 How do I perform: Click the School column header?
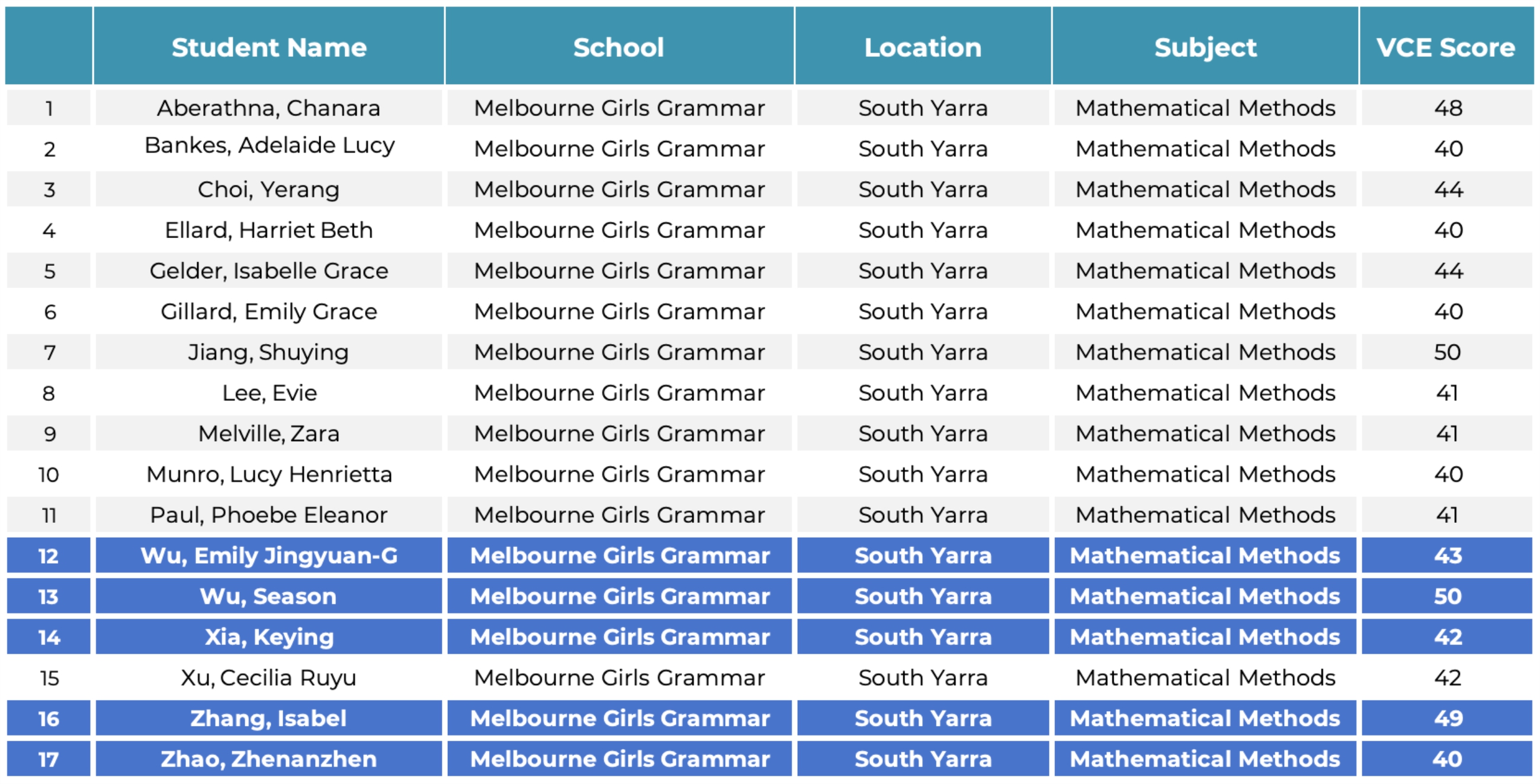(619, 47)
